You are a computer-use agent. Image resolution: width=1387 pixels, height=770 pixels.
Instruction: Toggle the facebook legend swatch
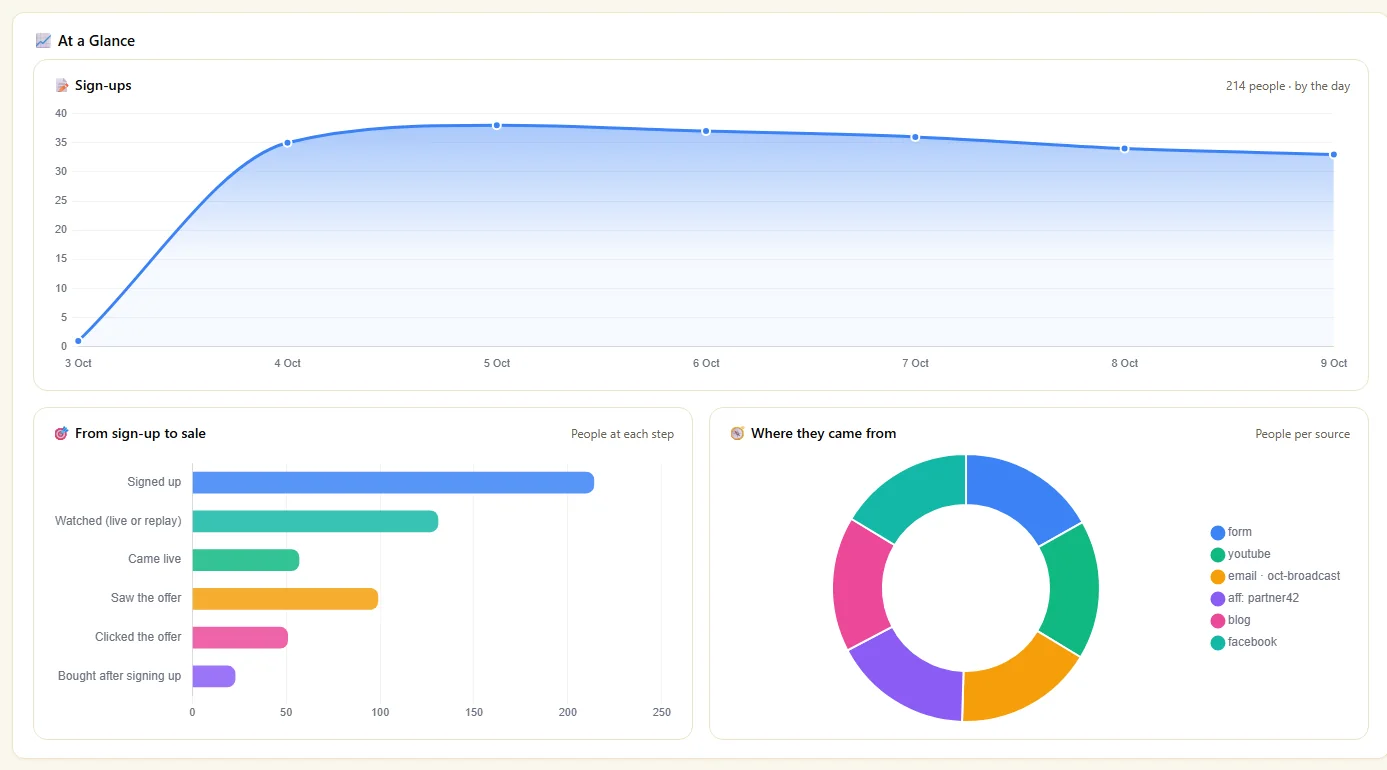[1218, 643]
